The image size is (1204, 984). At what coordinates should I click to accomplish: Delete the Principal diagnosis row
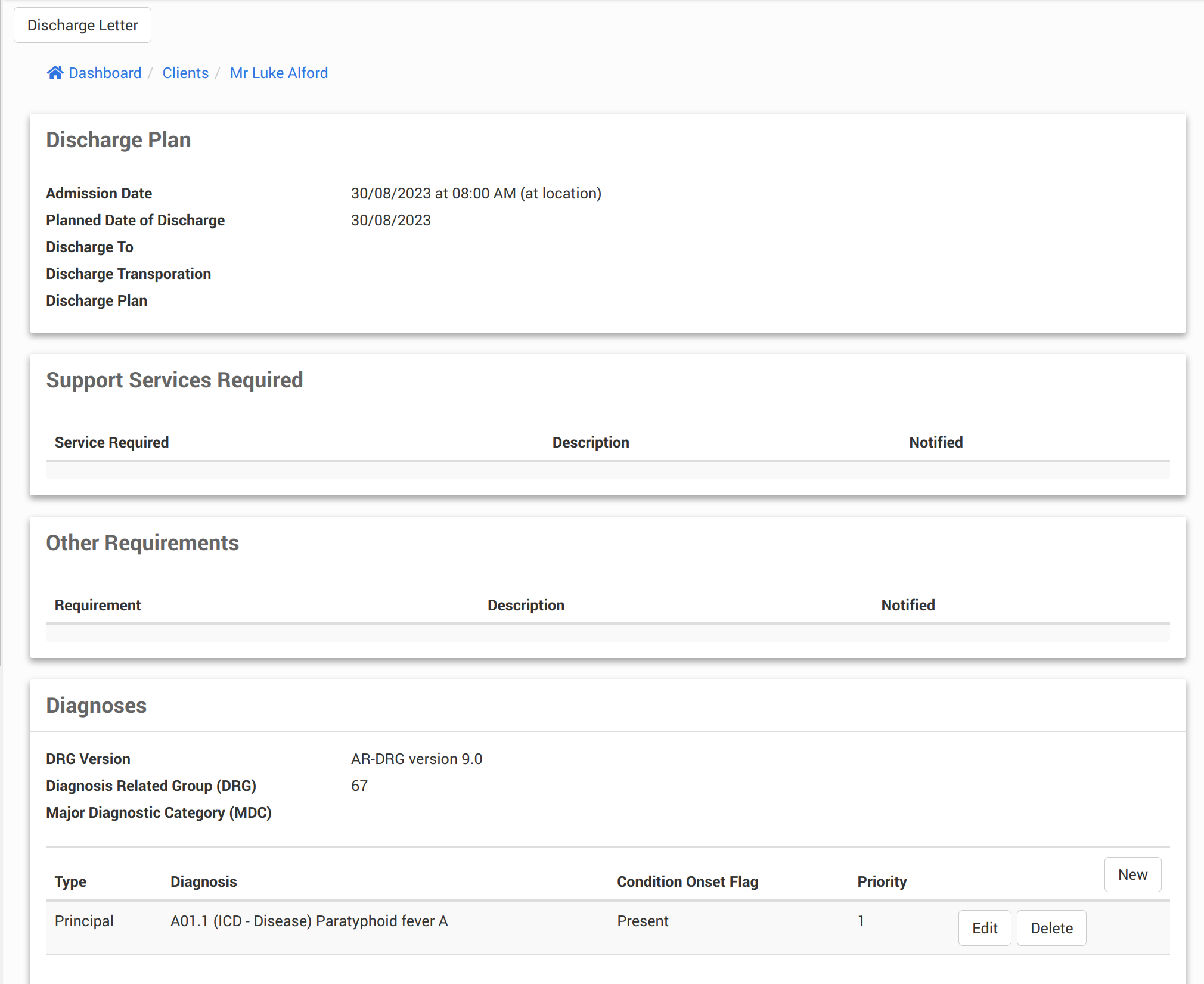(x=1051, y=927)
